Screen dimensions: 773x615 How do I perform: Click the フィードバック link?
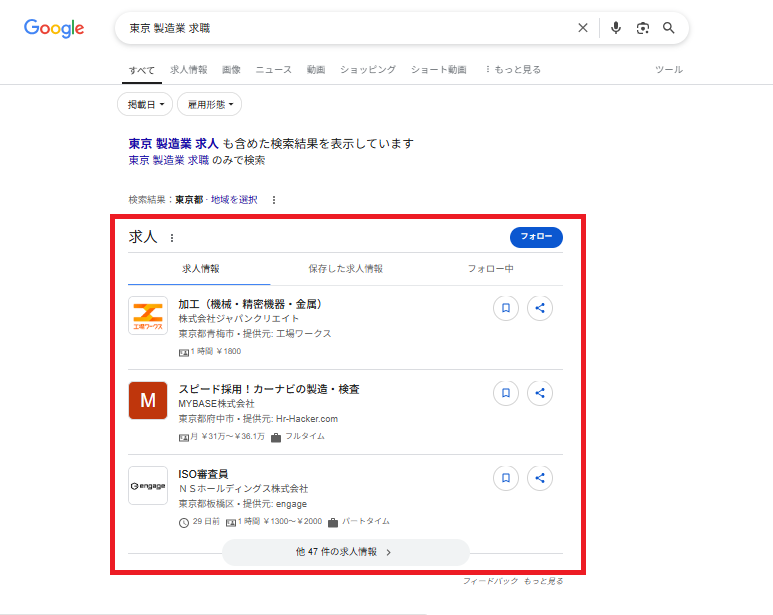pos(491,581)
